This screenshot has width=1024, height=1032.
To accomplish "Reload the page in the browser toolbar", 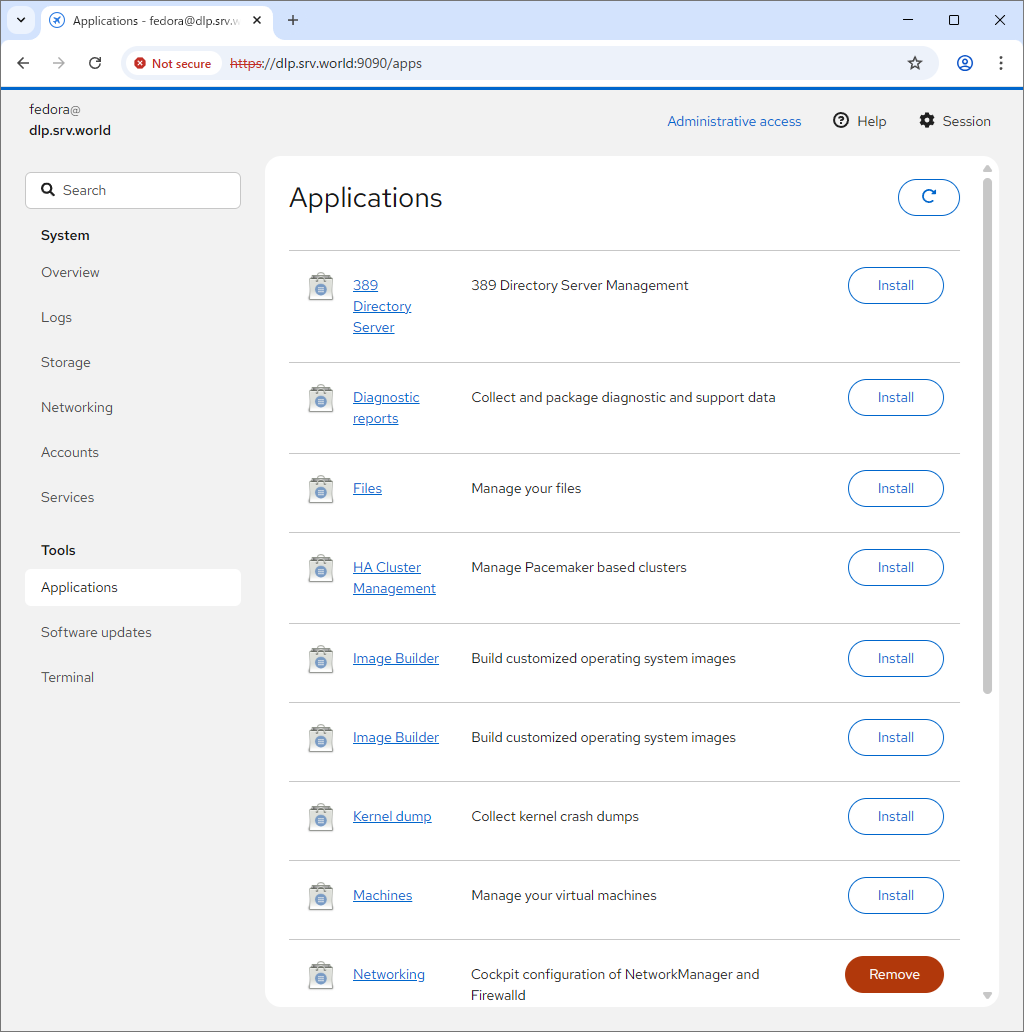I will 95,63.
